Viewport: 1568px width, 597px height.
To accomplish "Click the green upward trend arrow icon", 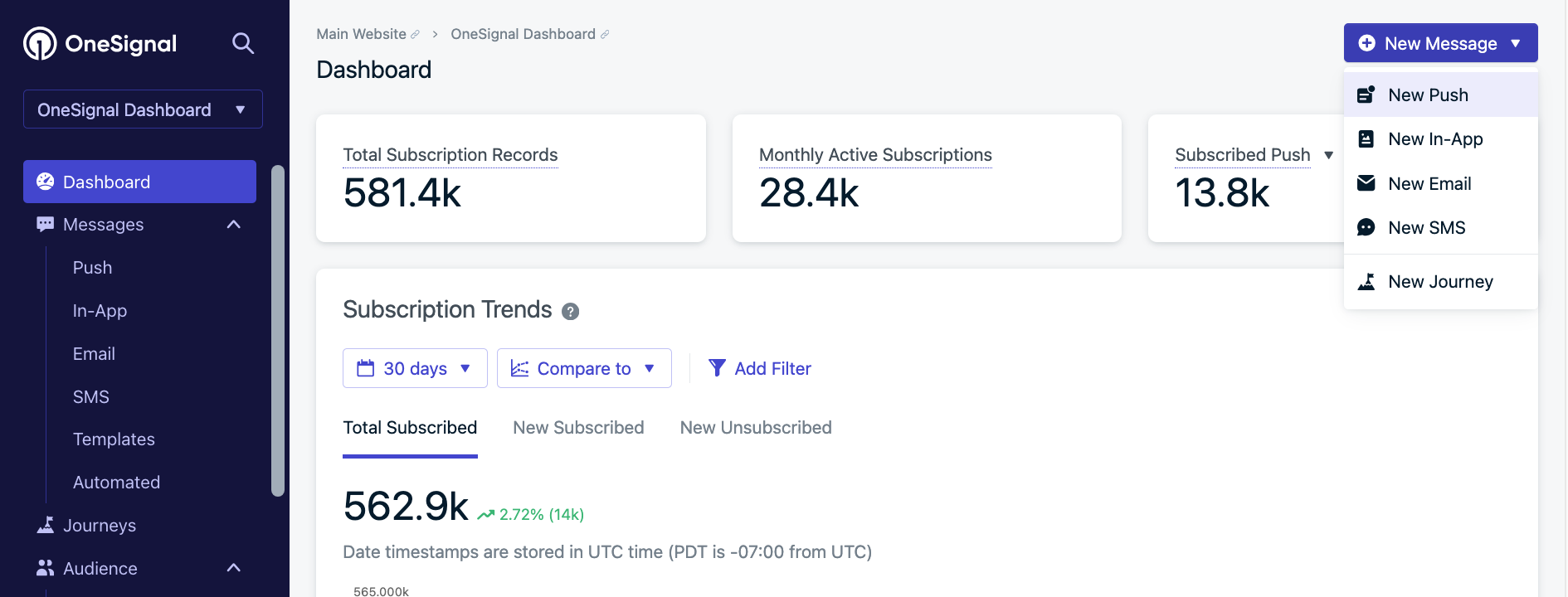I will (486, 515).
